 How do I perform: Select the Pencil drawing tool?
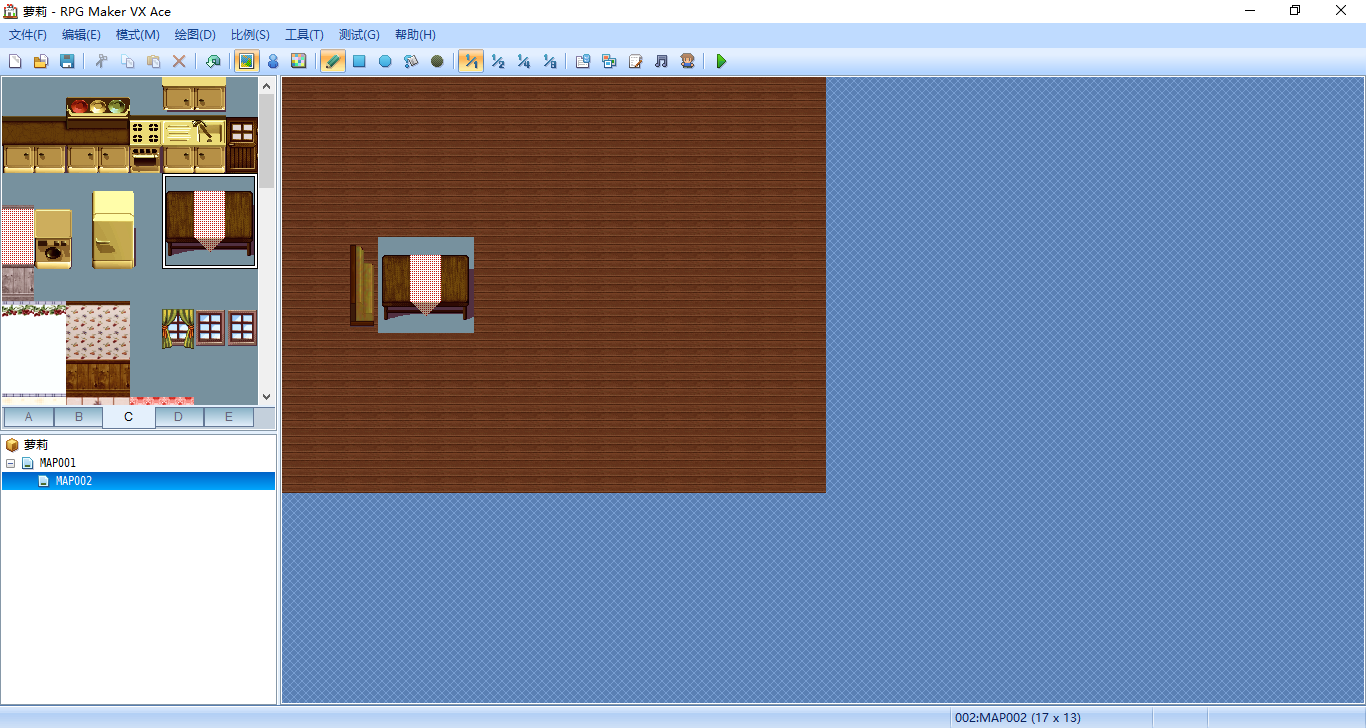[x=333, y=61]
